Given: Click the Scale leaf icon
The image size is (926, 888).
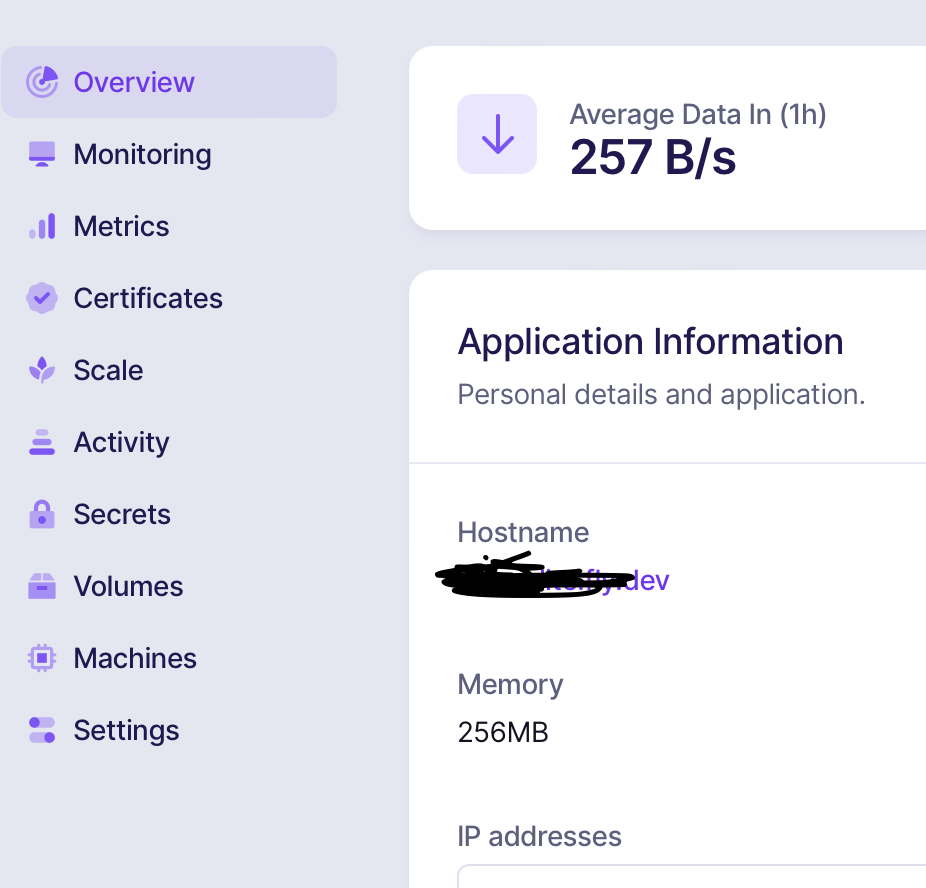Looking at the screenshot, I should pos(42,370).
